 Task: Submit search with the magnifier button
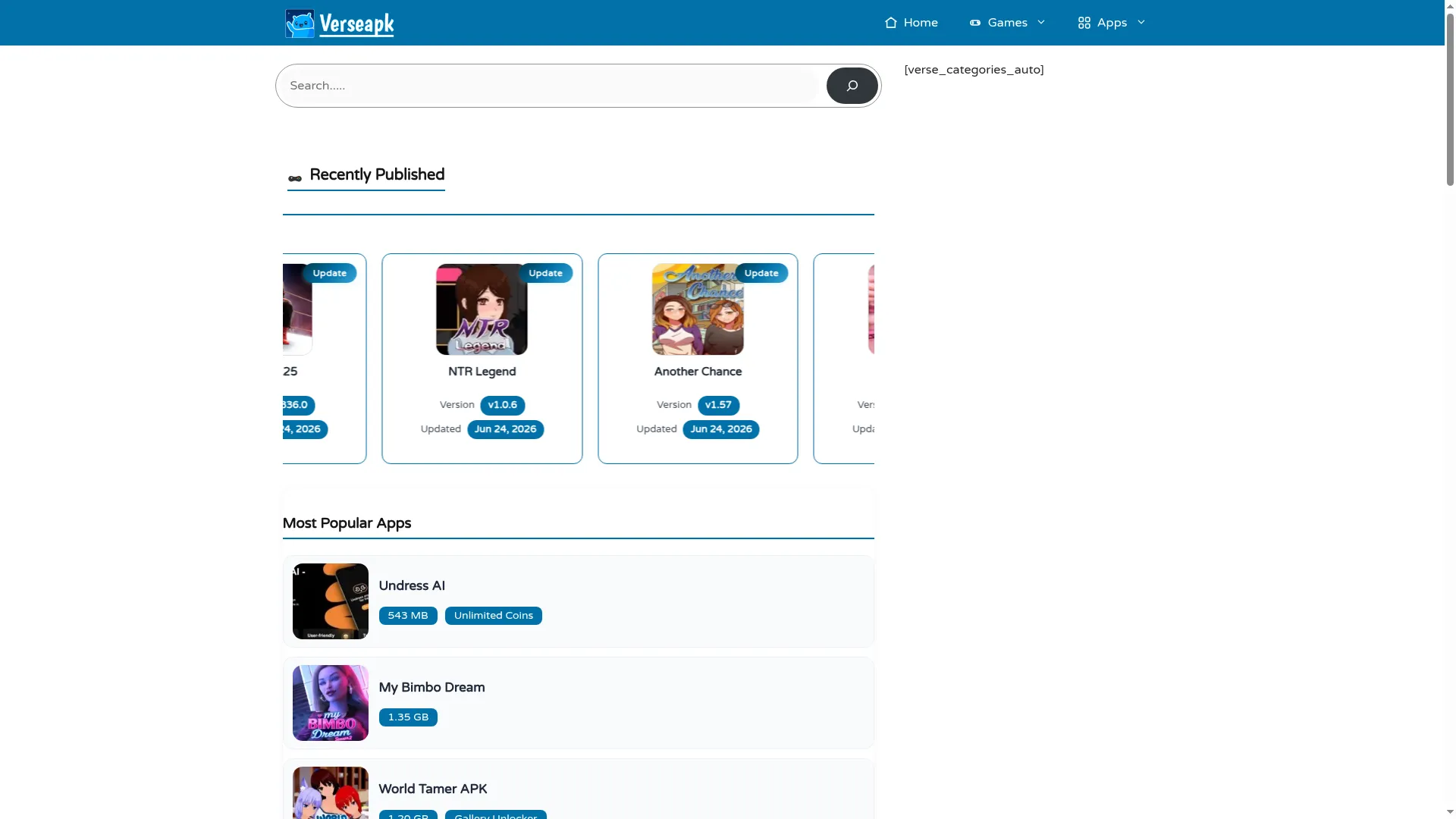coord(852,86)
